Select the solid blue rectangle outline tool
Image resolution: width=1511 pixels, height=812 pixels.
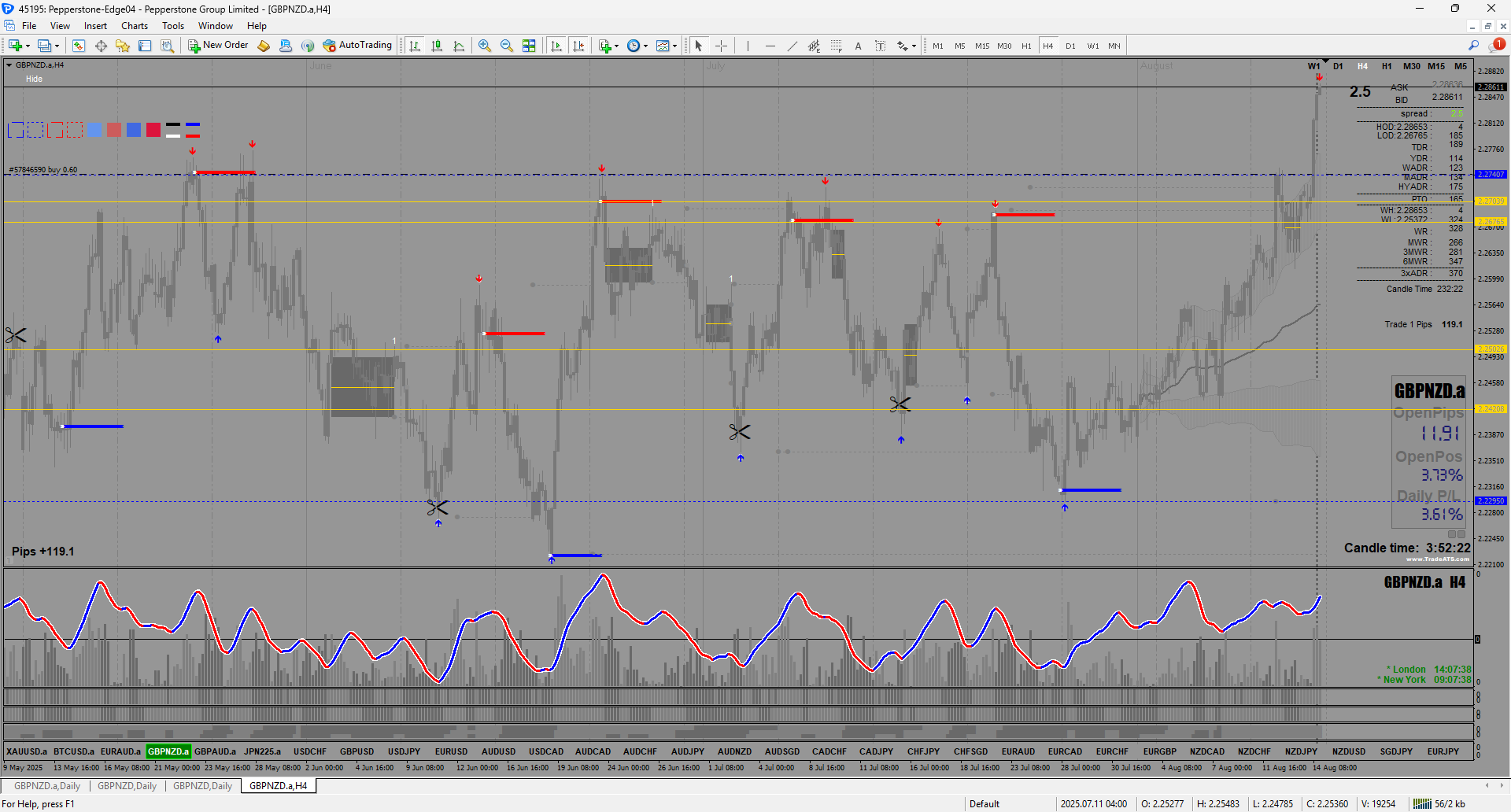click(16, 130)
